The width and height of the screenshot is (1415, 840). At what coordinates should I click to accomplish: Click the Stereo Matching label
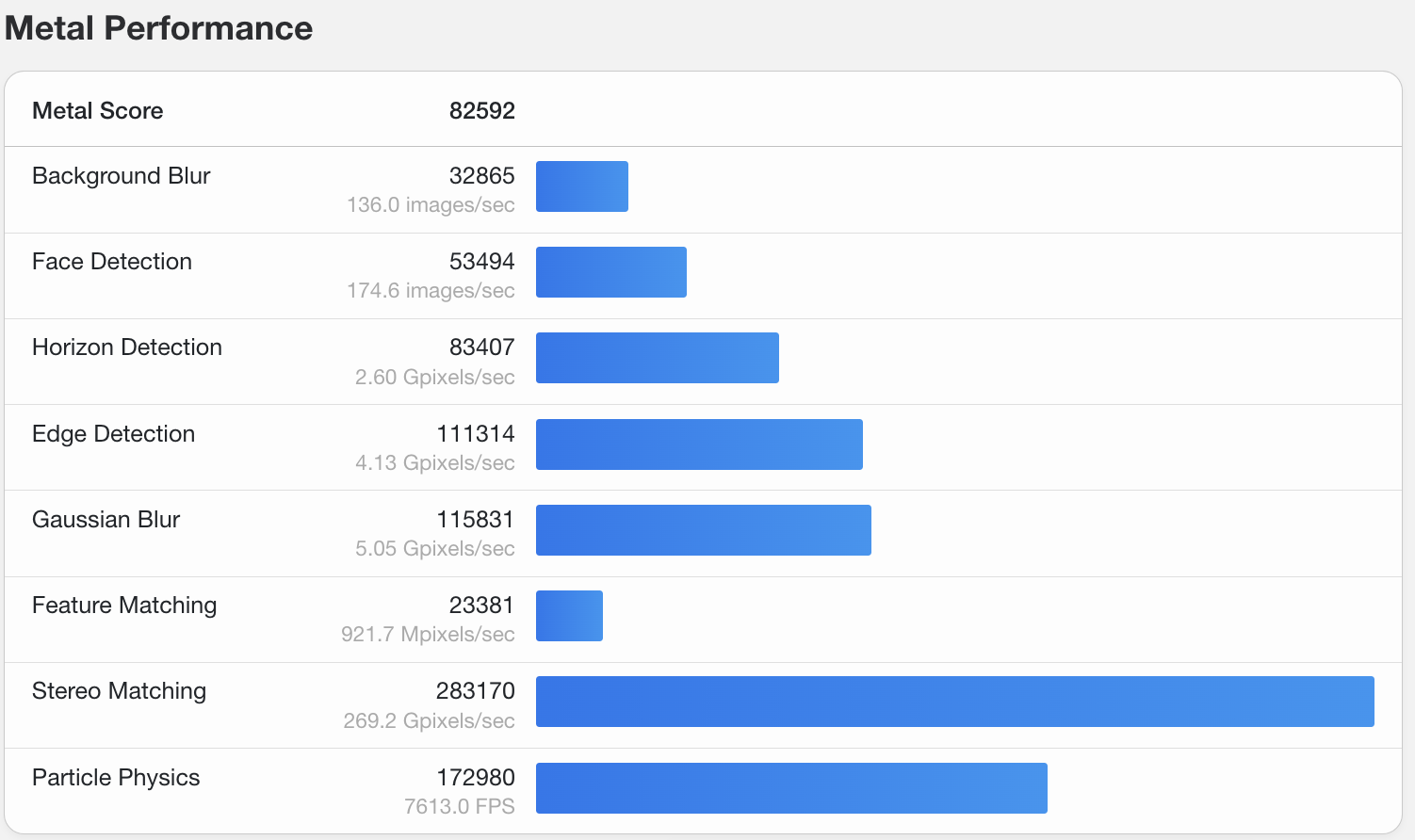pos(120,690)
